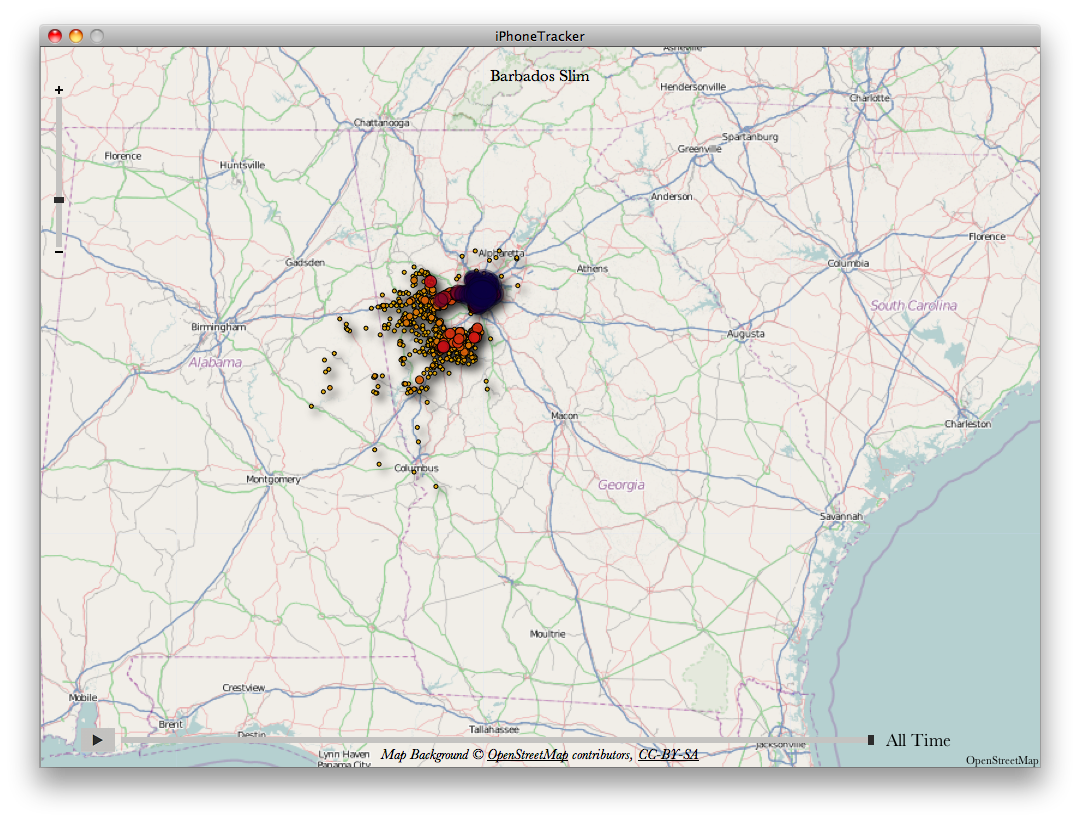
Task: Click the zoom slider handle
Action: click(59, 200)
